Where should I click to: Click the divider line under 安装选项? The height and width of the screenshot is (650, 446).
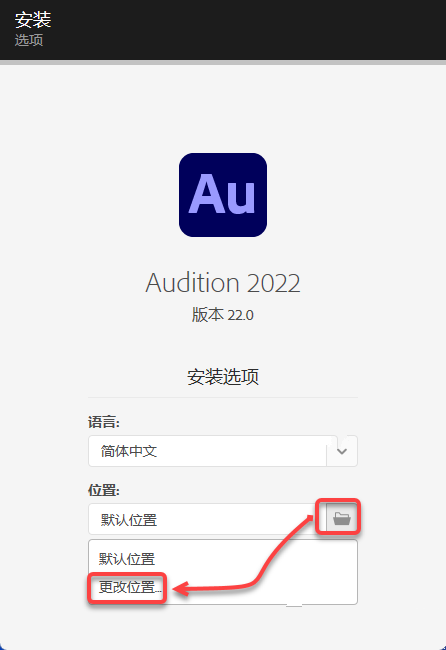[223, 397]
